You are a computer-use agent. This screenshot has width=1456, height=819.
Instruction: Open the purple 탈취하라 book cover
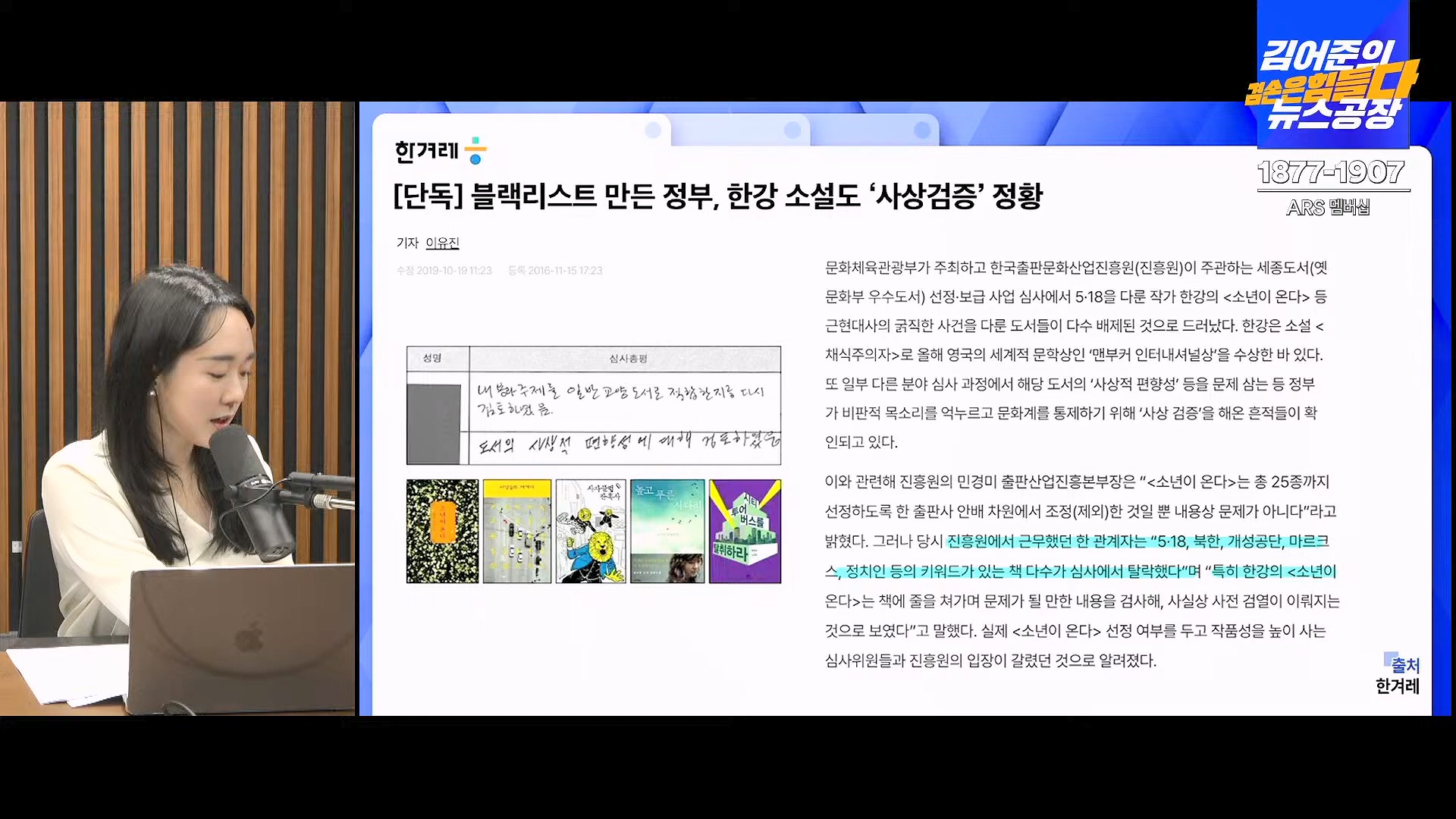pos(745,531)
